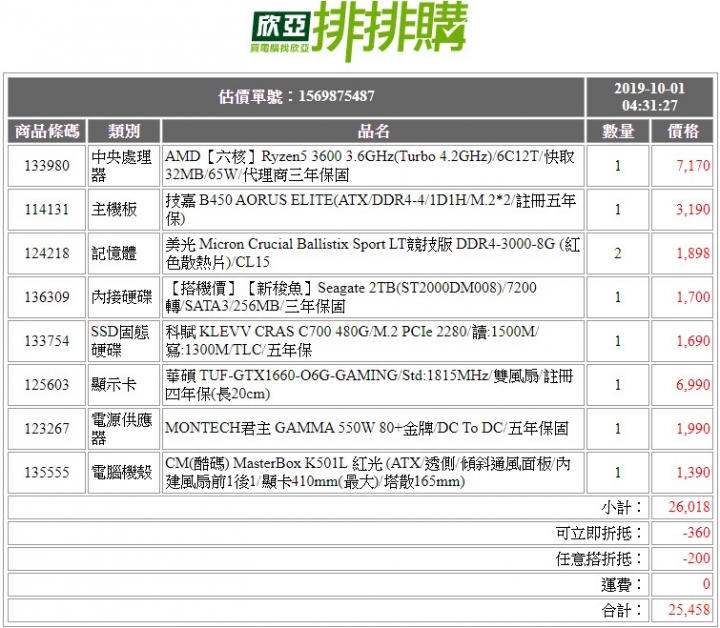Click the subtotal value 26,018
The width and height of the screenshot is (720, 628).
pyautogui.click(x=689, y=507)
